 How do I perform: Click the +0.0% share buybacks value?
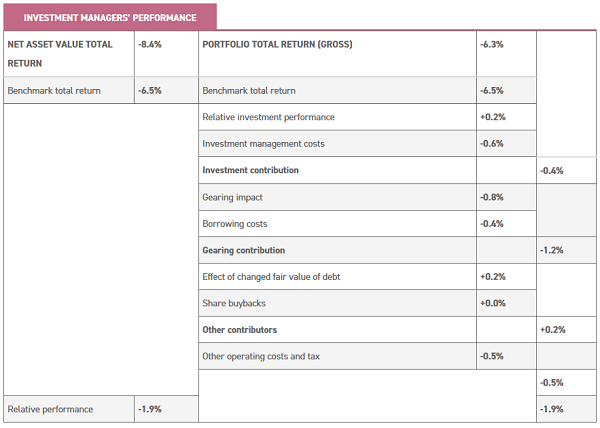pyautogui.click(x=492, y=303)
